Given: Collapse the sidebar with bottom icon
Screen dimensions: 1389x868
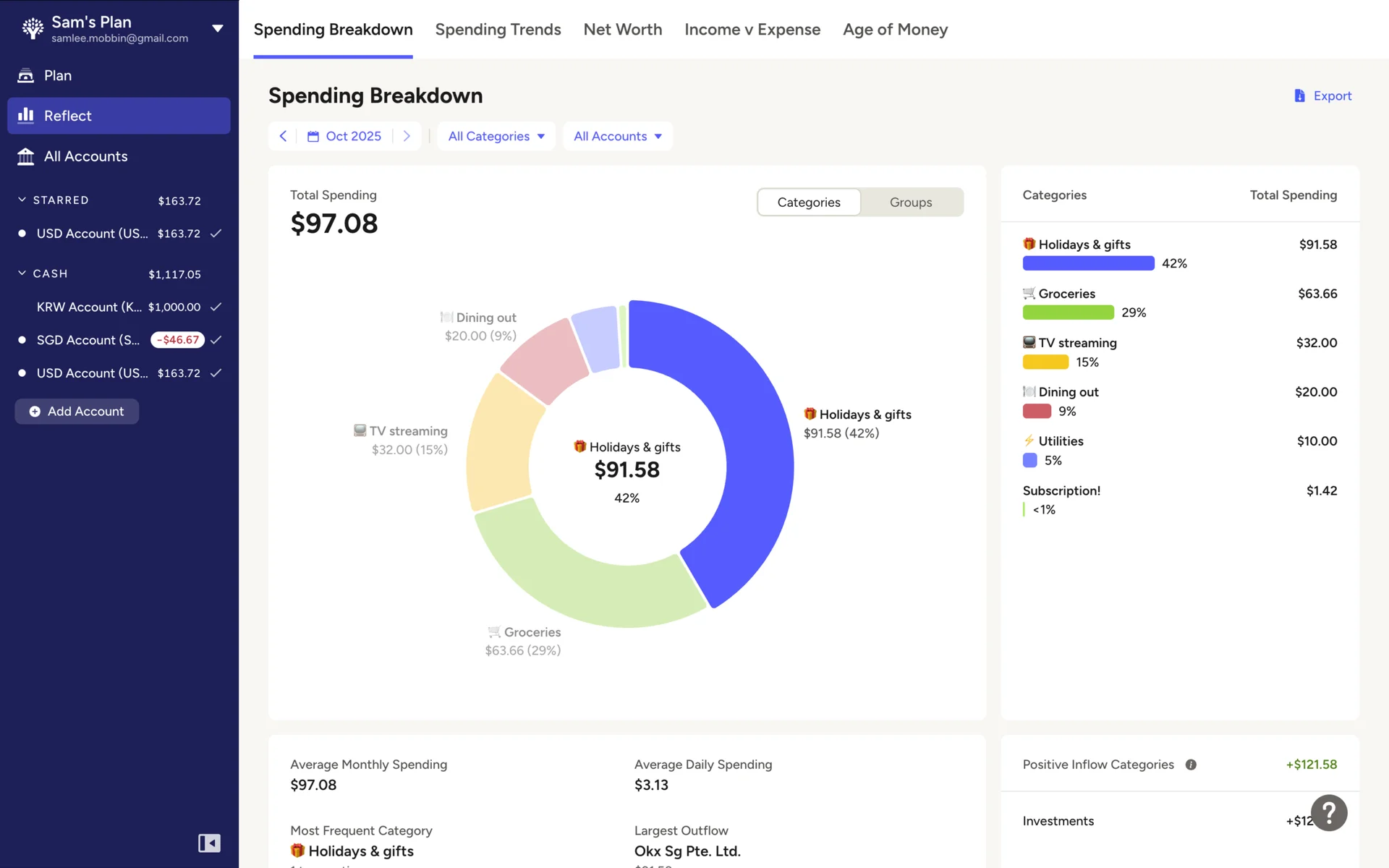Looking at the screenshot, I should click(209, 843).
